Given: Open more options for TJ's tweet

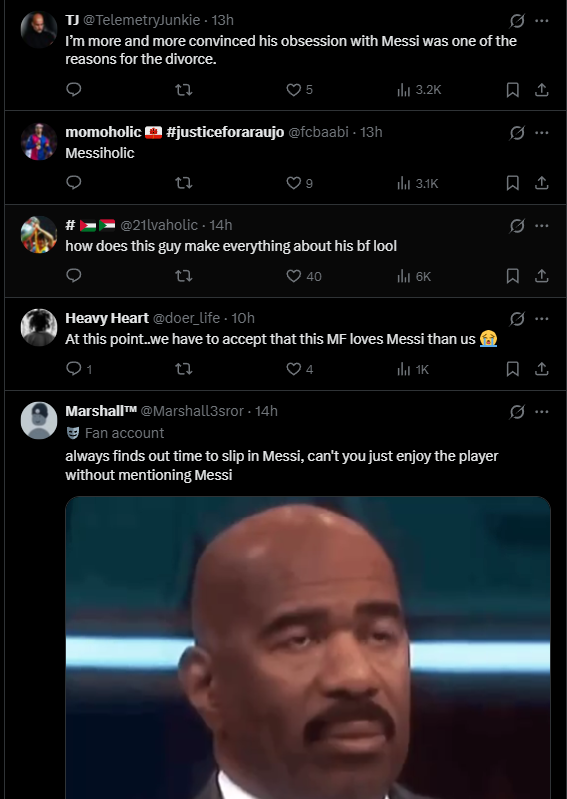Looking at the screenshot, I should (542, 21).
